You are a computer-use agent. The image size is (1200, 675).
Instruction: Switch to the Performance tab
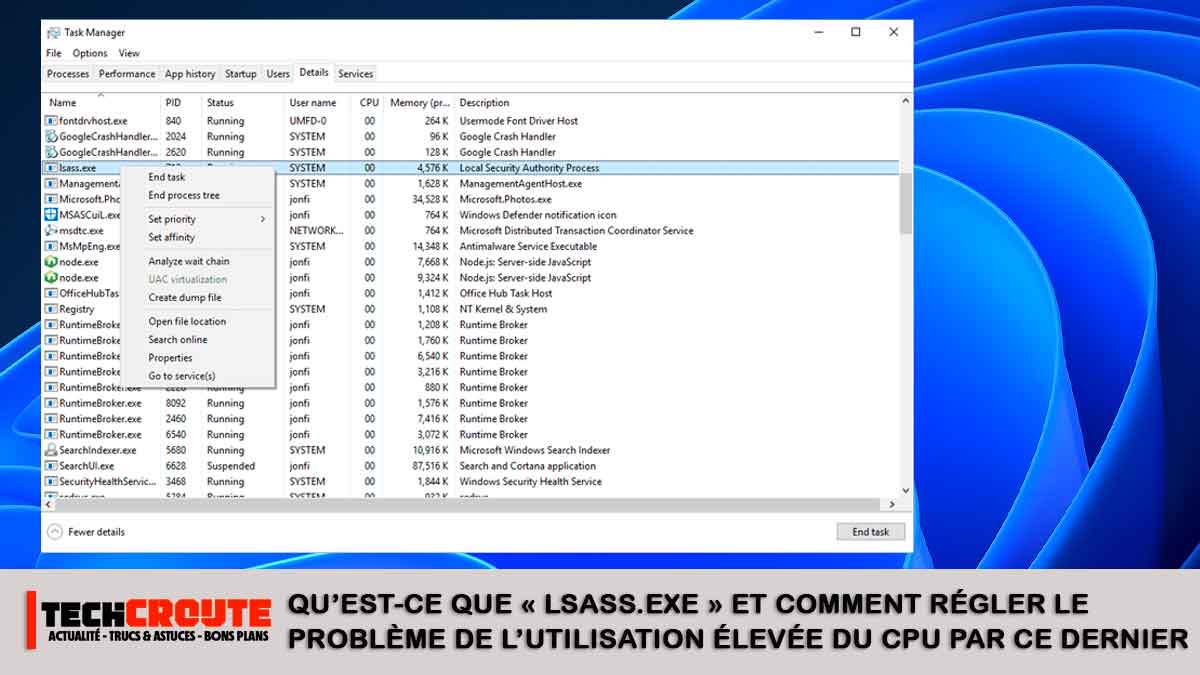click(127, 73)
